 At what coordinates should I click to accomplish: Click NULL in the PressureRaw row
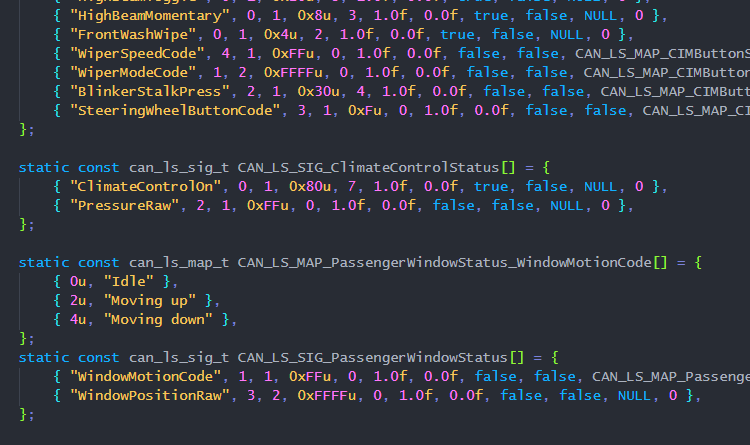(x=566, y=206)
